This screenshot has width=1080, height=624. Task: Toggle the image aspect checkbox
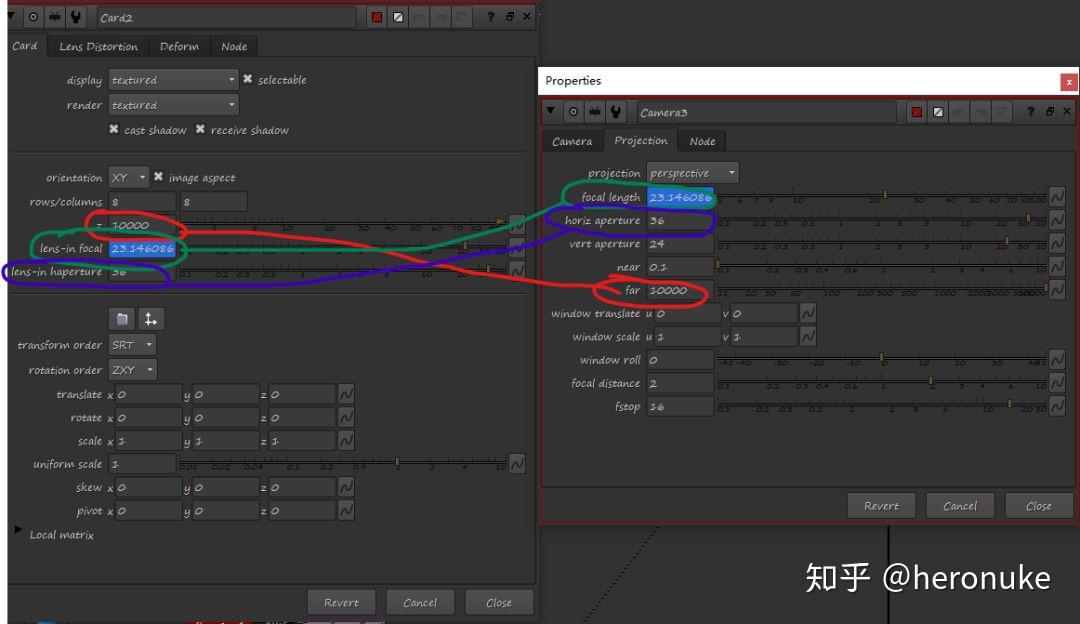pos(158,177)
